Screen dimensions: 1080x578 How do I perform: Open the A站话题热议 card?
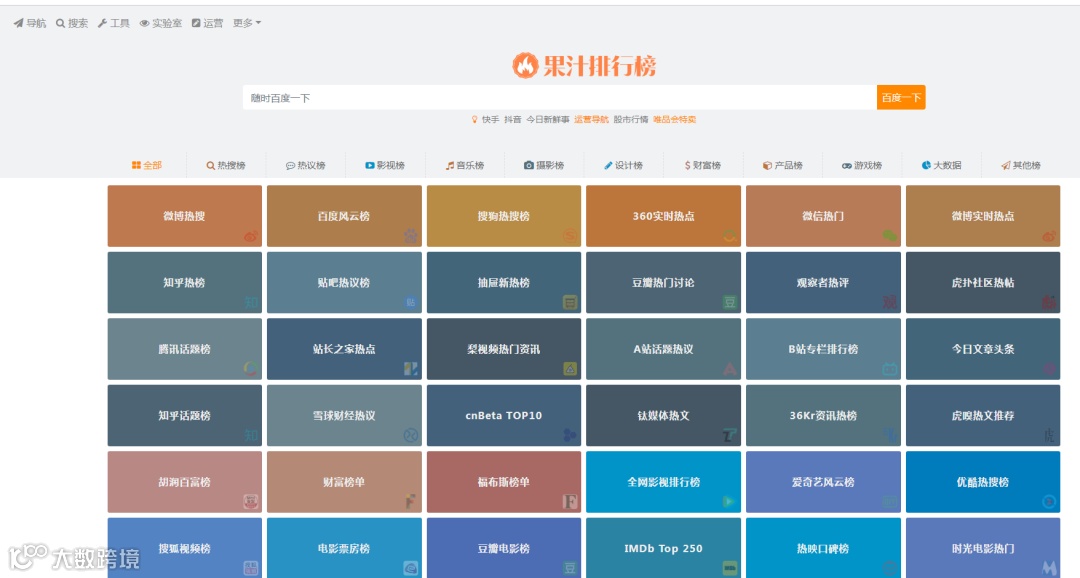[x=663, y=349]
